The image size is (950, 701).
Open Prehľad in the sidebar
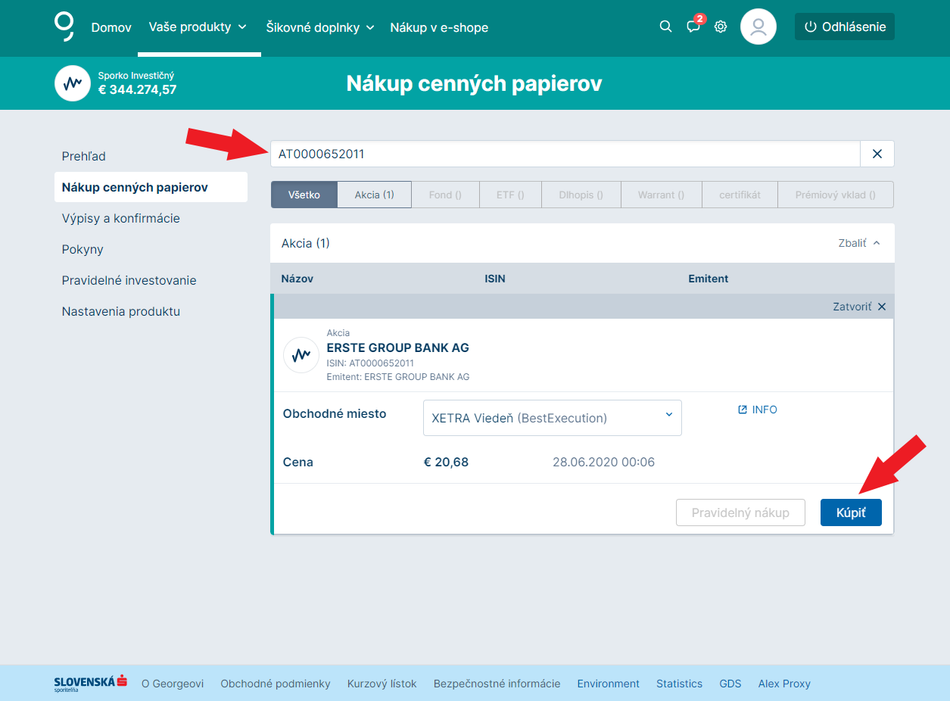coord(84,156)
